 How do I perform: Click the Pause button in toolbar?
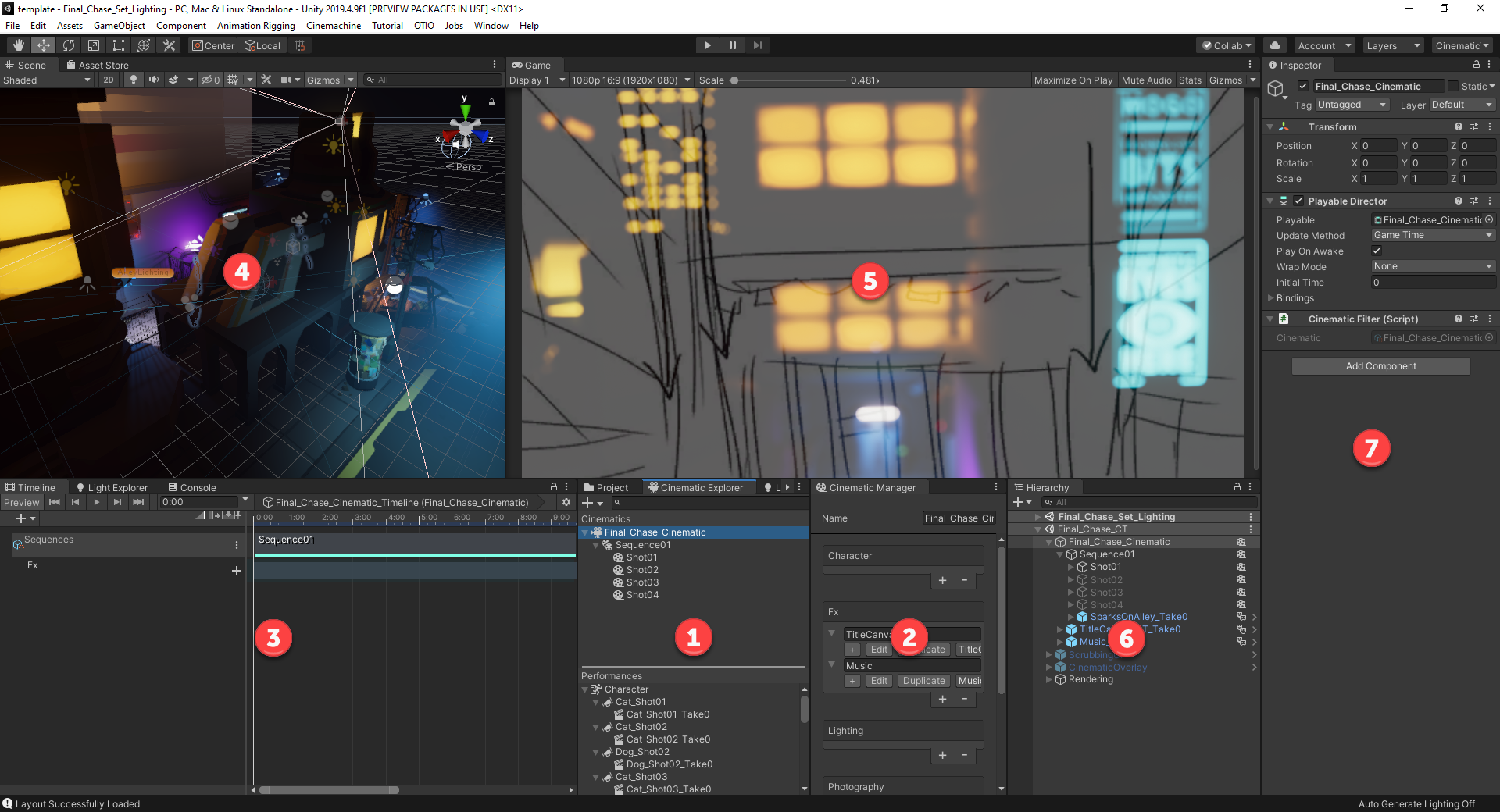732,45
